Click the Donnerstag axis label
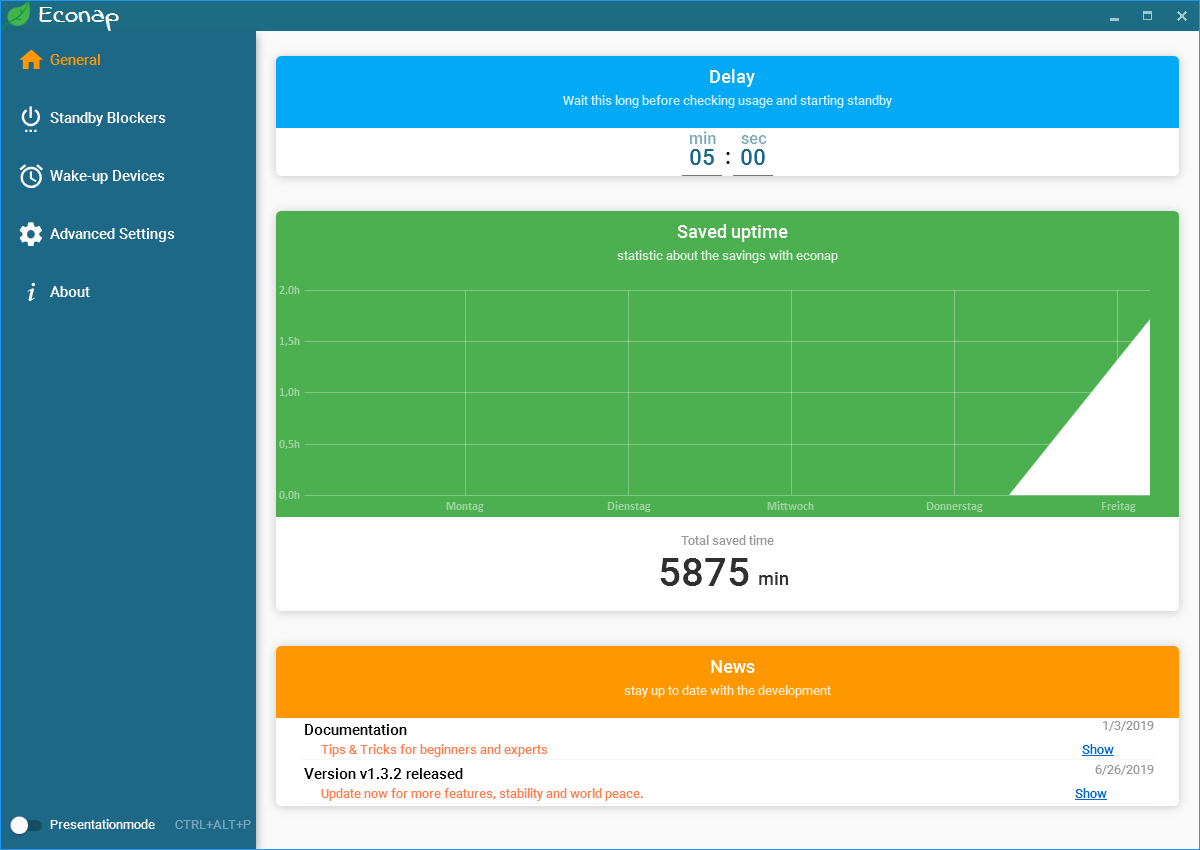Image resolution: width=1200 pixels, height=850 pixels. [954, 506]
